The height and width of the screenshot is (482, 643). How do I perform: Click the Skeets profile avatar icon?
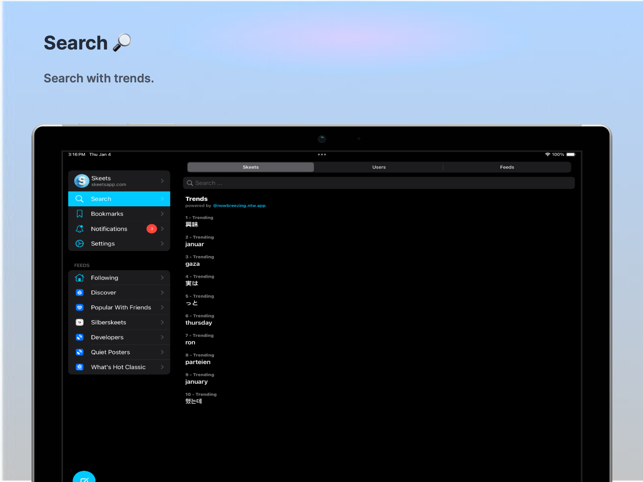tap(81, 180)
